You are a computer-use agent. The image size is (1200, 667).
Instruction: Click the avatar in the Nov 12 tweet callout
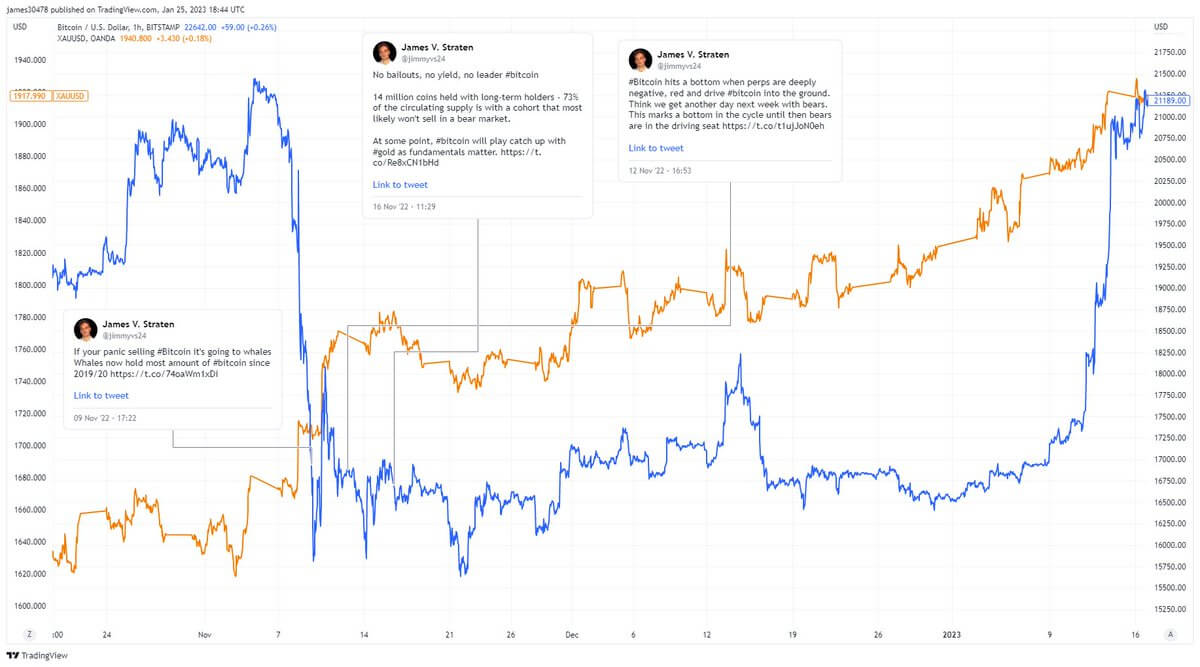pyautogui.click(x=640, y=58)
